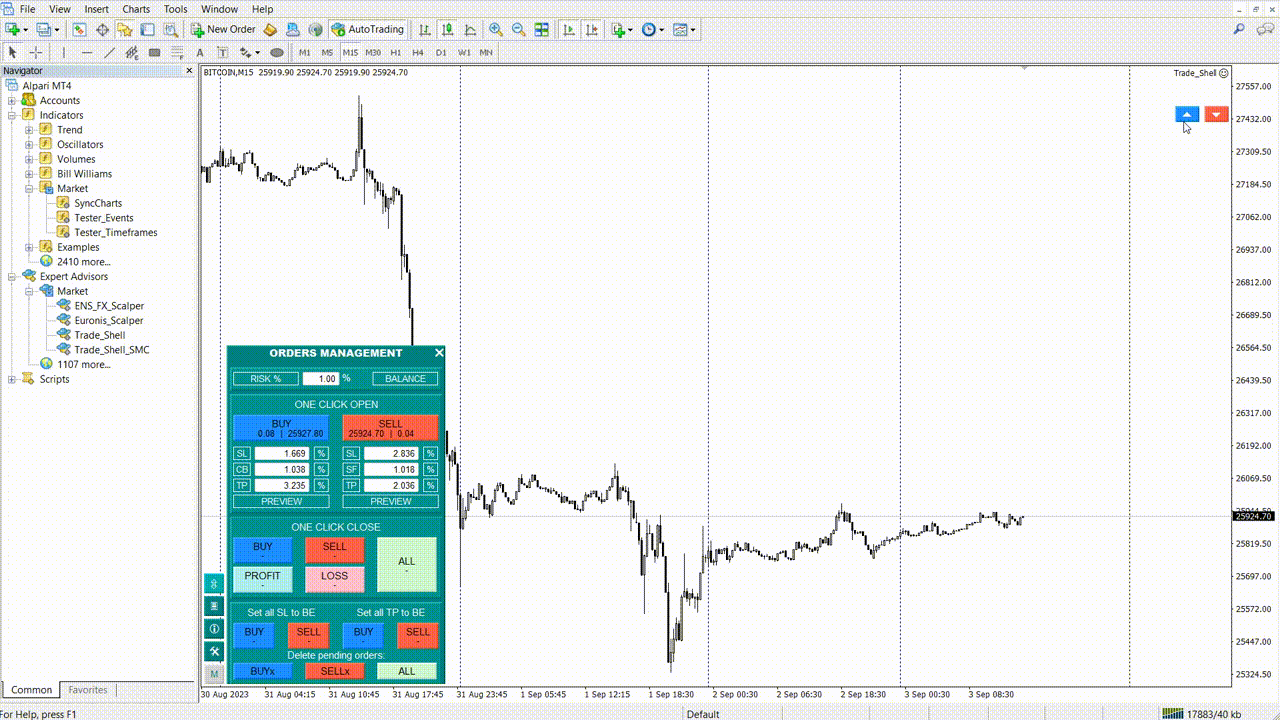Expand the Examples folder in Navigator

[31, 246]
